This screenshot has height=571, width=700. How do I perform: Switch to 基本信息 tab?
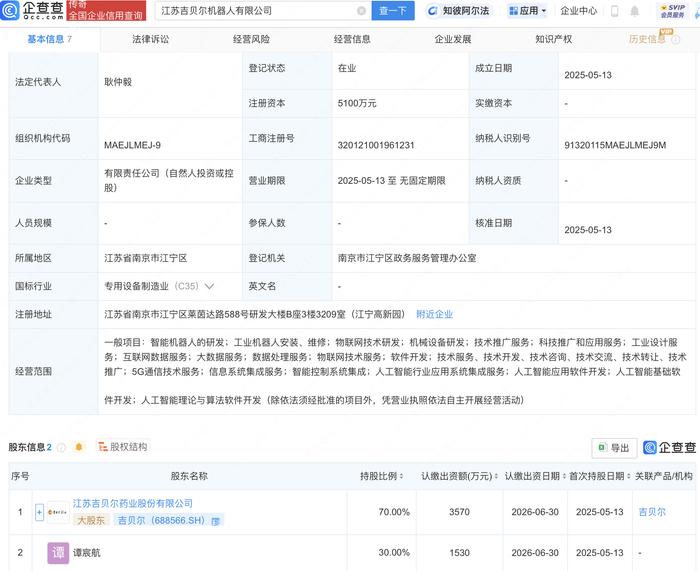tap(49, 39)
